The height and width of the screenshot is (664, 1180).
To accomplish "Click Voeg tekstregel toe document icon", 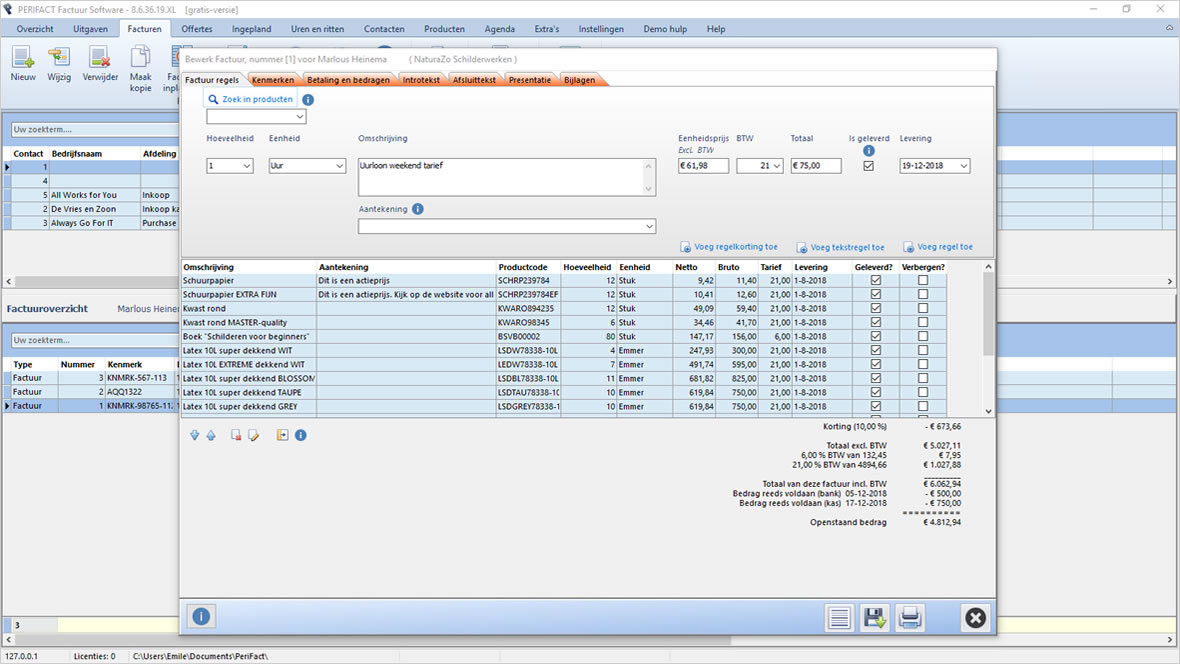I will click(801, 247).
